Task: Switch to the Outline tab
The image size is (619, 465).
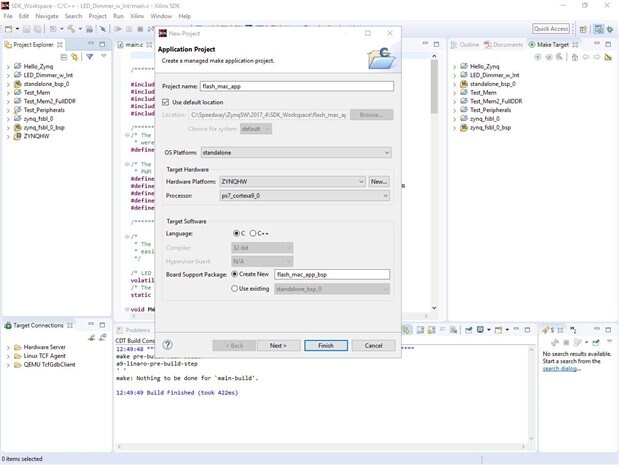Action: click(469, 45)
